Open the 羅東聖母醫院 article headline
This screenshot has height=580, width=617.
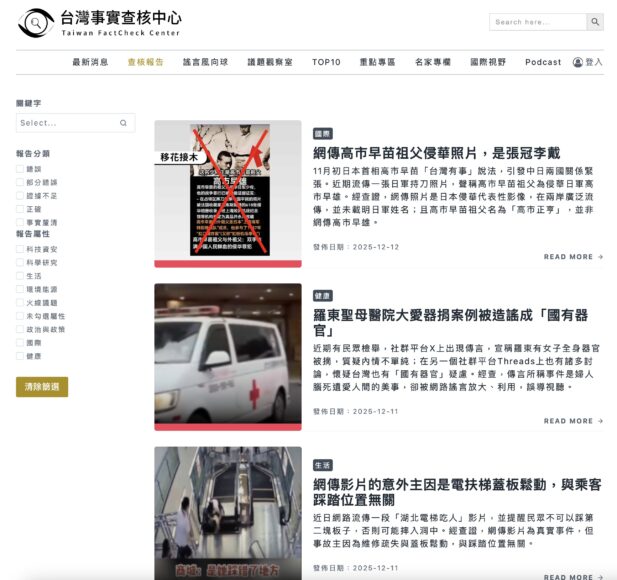(x=457, y=322)
